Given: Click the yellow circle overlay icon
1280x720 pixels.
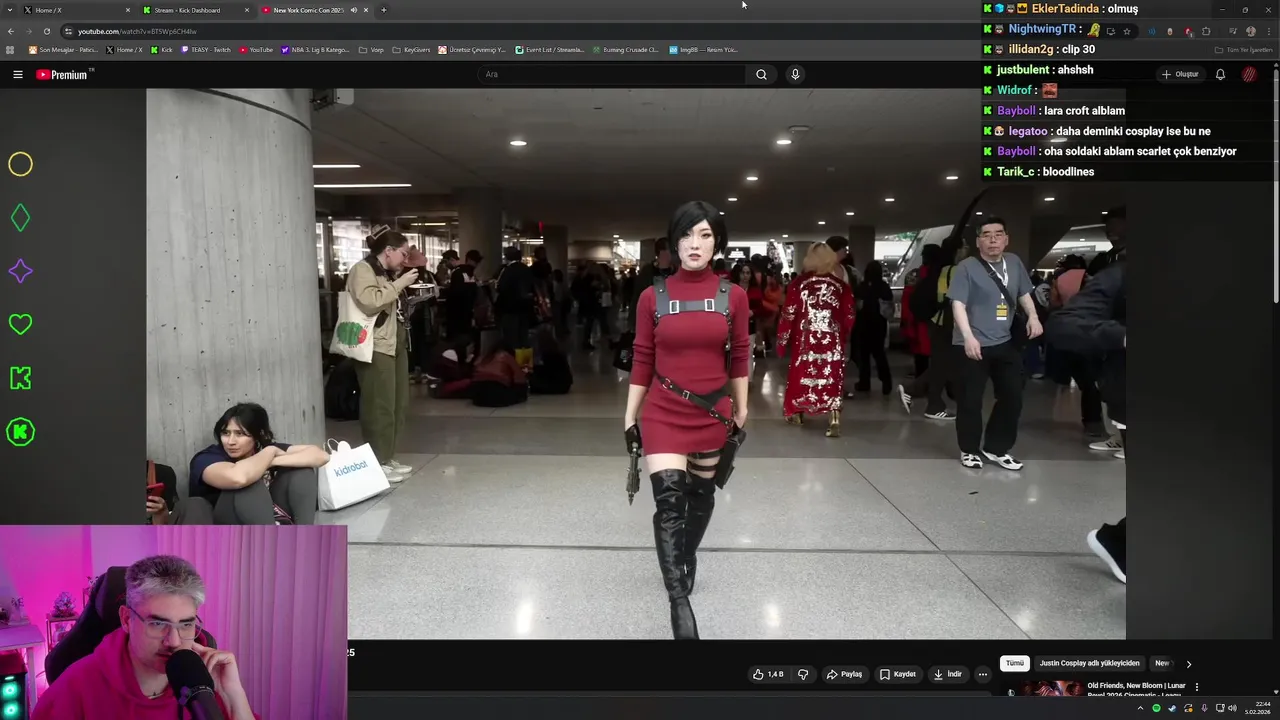Looking at the screenshot, I should (x=20, y=164).
